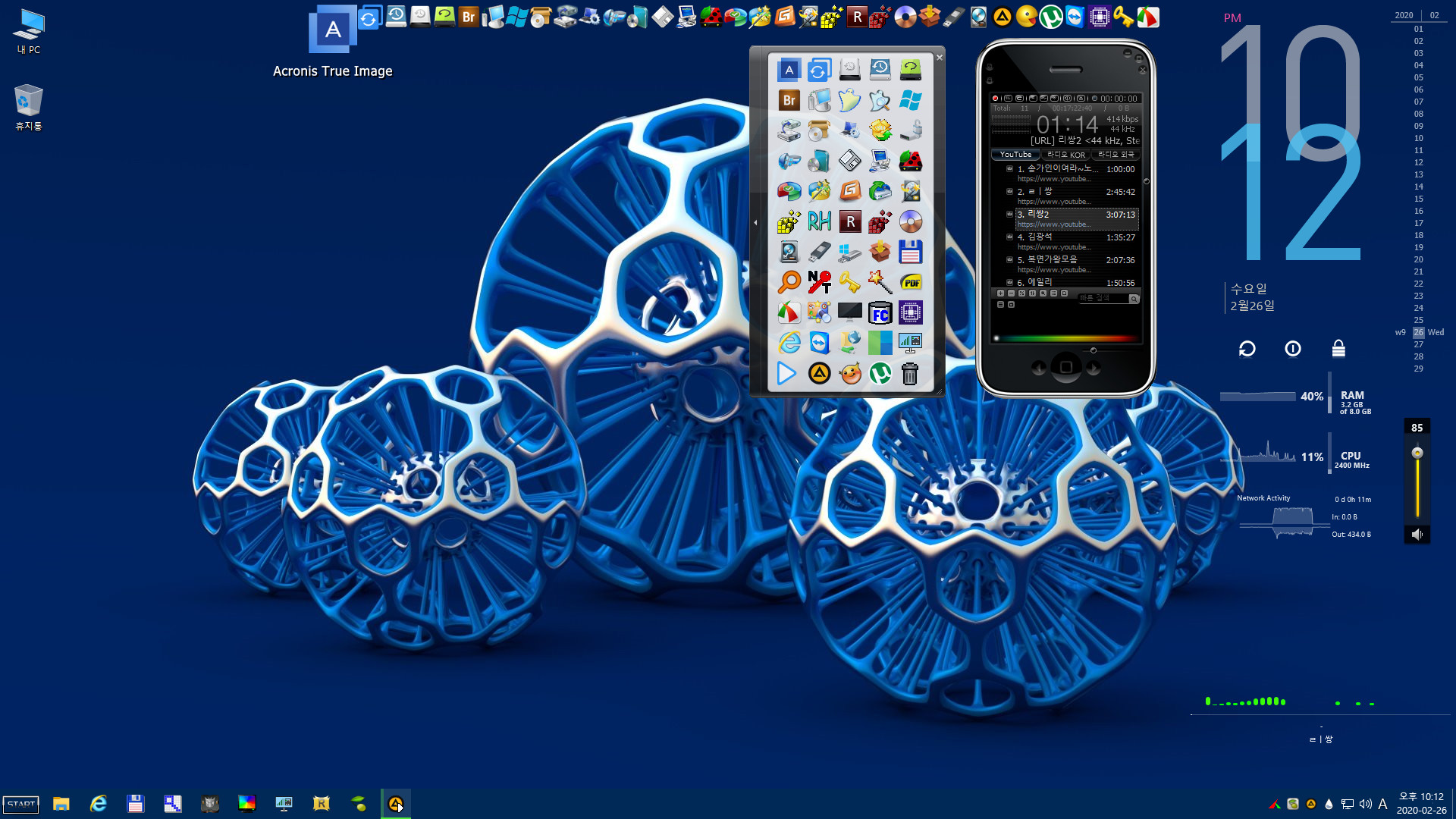Open uTorrent in launcher panel
This screenshot has height=819, width=1456.
pyautogui.click(x=880, y=373)
